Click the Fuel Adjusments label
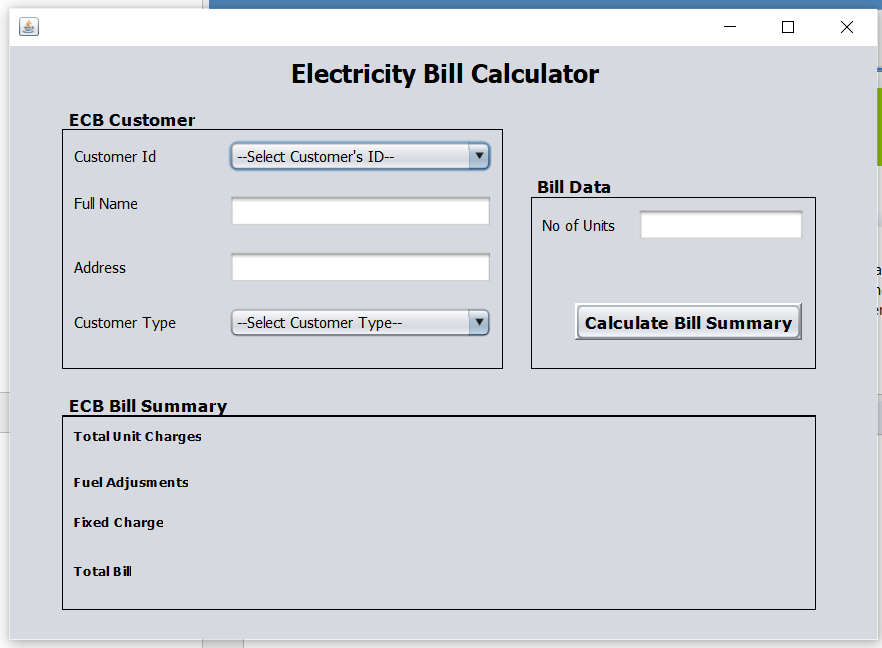Screen dimensions: 882x648 pyautogui.click(x=130, y=482)
